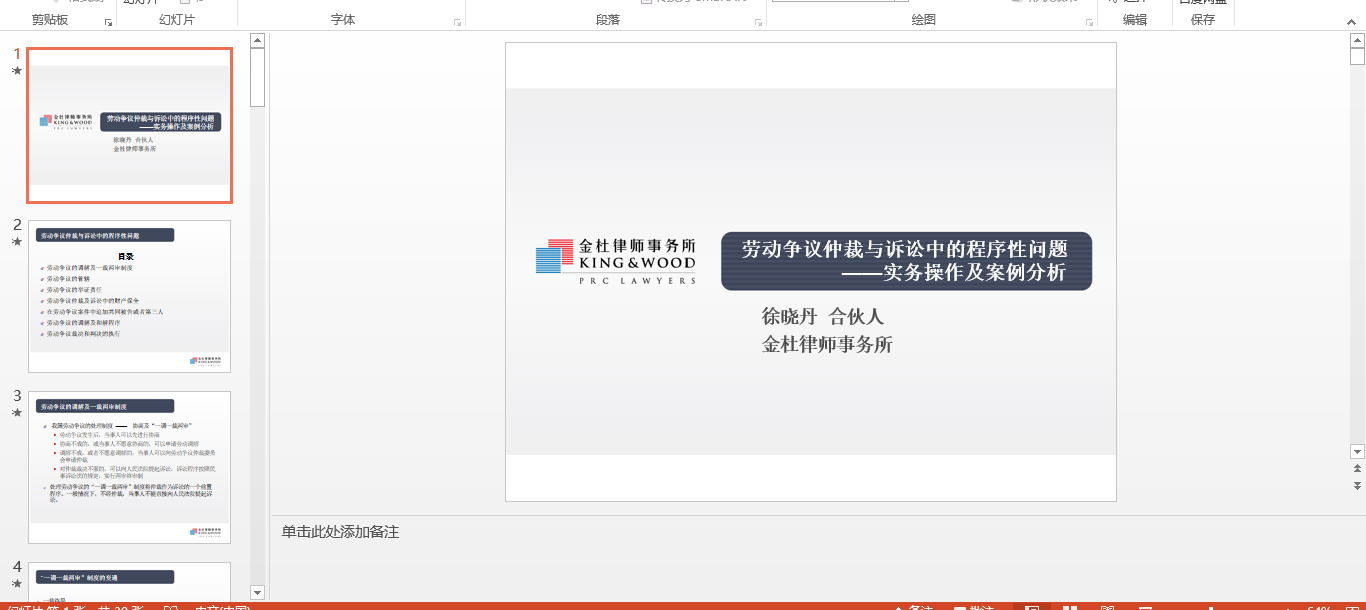1366x610 pixels.
Task: Select slide 3 thumbnail in the slide panel
Action: [130, 467]
